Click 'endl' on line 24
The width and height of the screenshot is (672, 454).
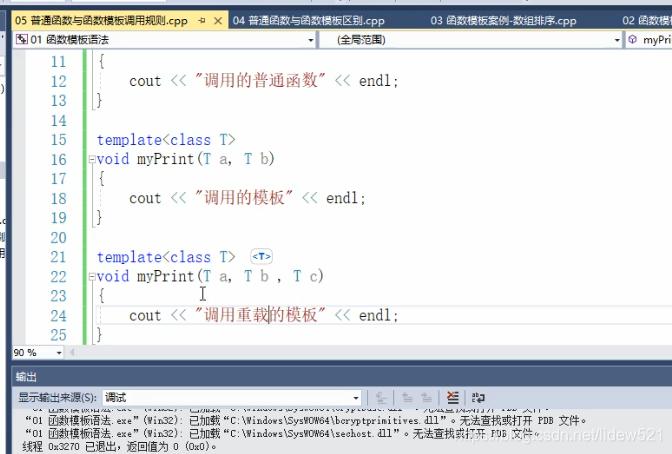375,316
